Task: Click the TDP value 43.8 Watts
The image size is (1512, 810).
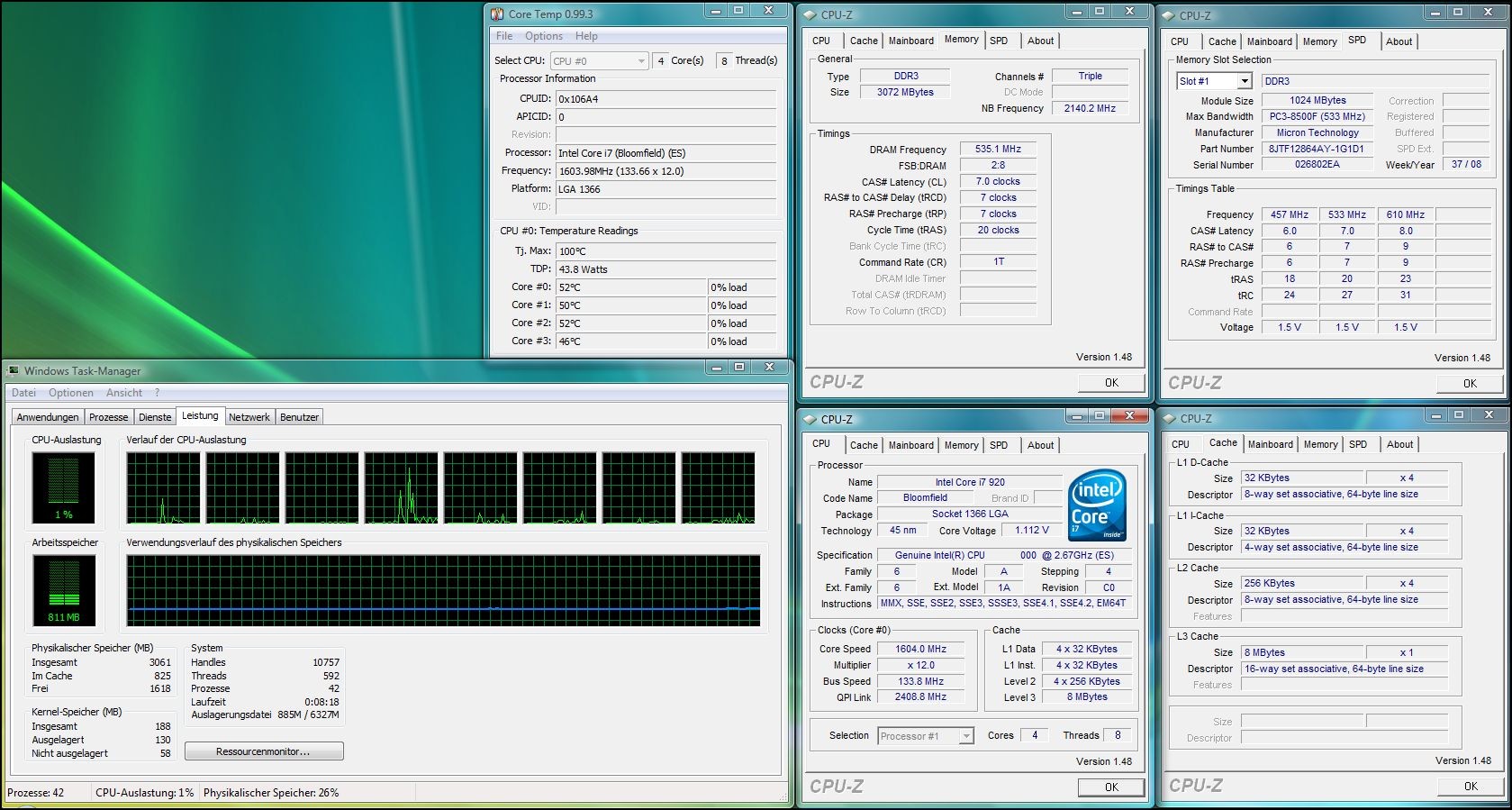Action: point(665,269)
